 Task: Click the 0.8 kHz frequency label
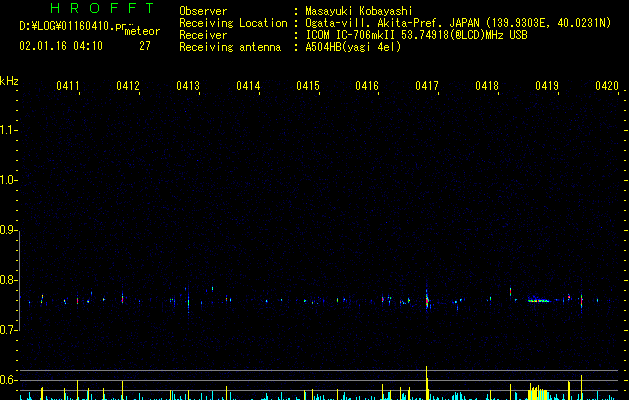8,280
